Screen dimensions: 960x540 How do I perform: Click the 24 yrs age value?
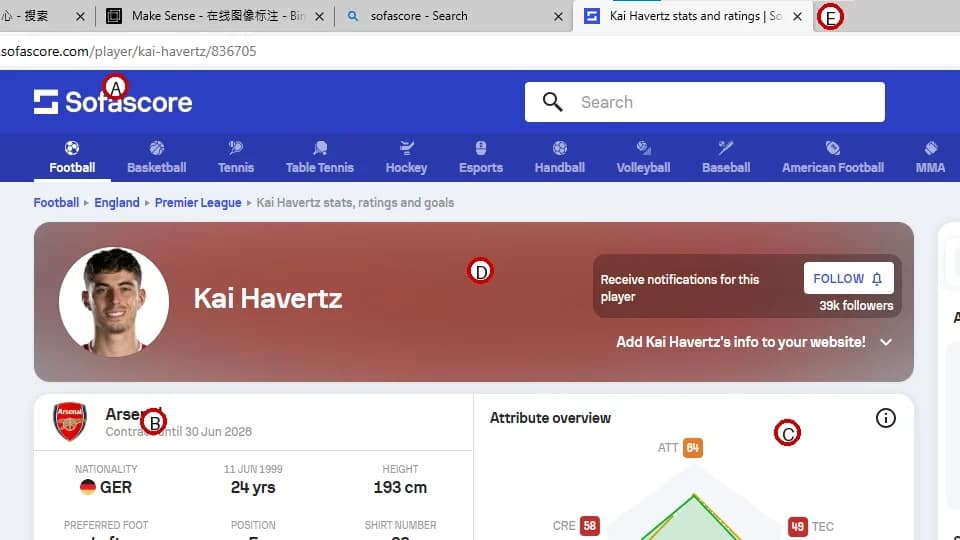(x=253, y=487)
